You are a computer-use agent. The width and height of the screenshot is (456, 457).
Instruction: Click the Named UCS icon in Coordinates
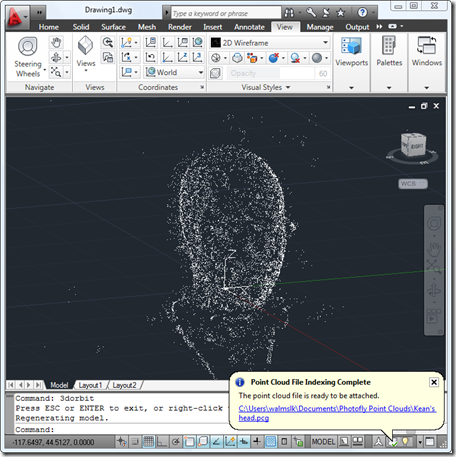pos(151,42)
